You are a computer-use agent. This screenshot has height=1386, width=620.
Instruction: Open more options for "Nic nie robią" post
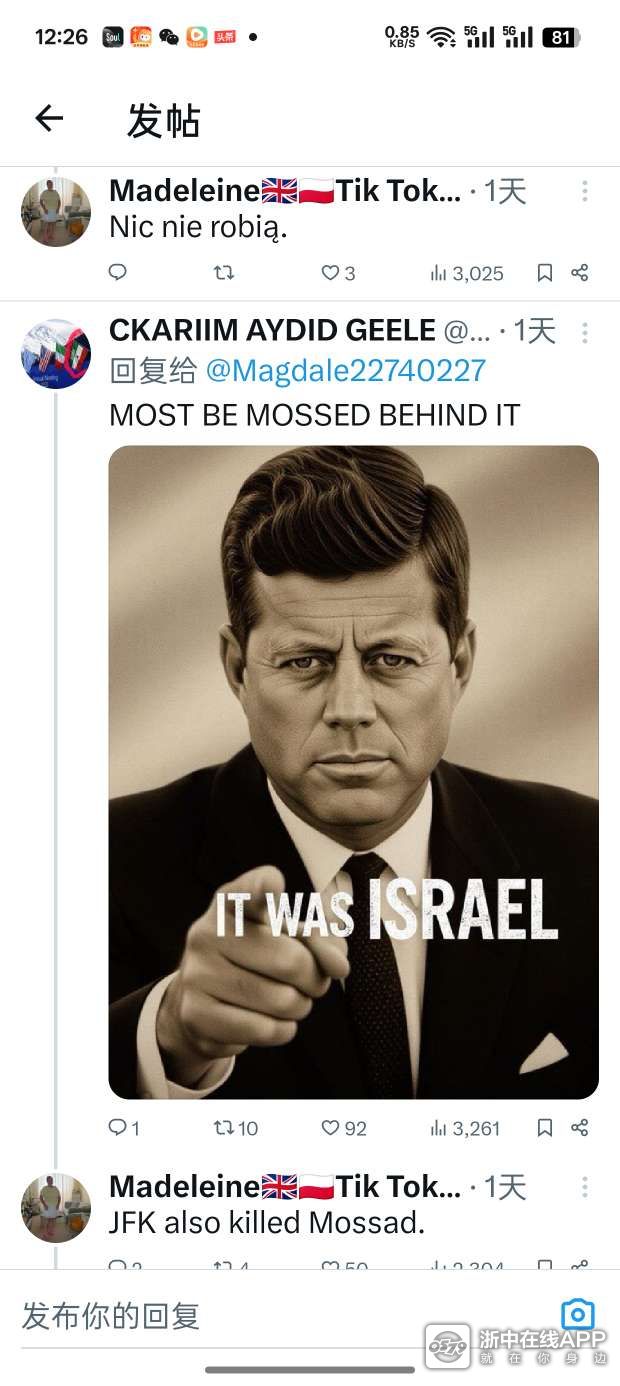coord(585,191)
